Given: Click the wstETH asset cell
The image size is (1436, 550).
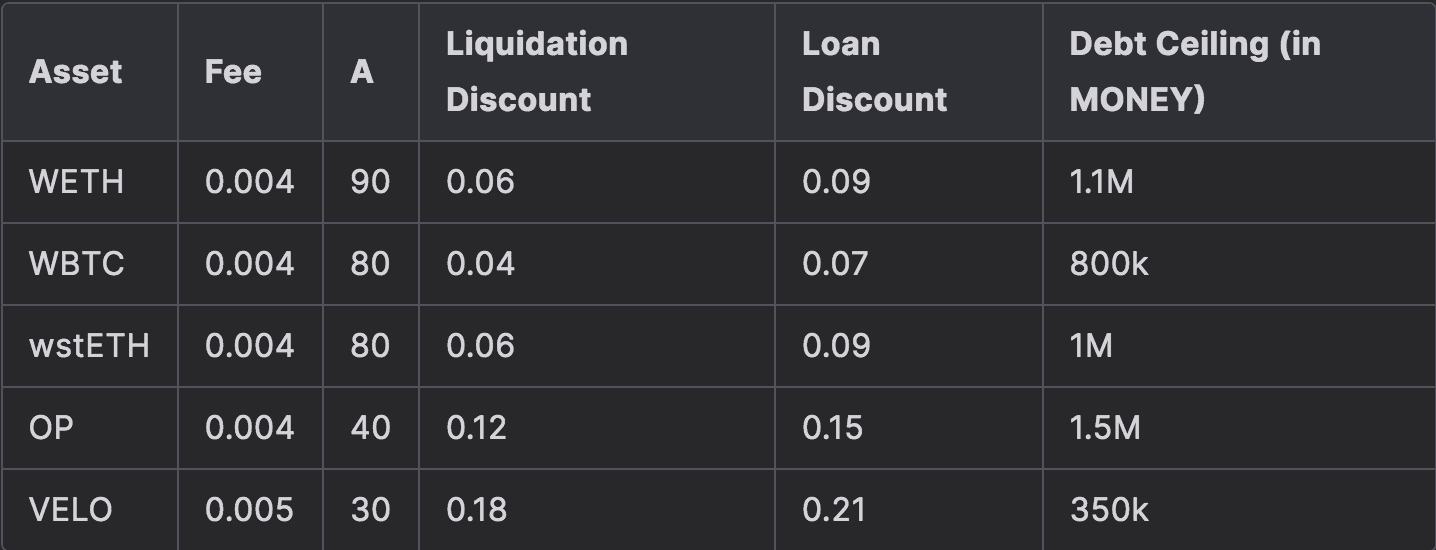Looking at the screenshot, I should coord(89,346).
